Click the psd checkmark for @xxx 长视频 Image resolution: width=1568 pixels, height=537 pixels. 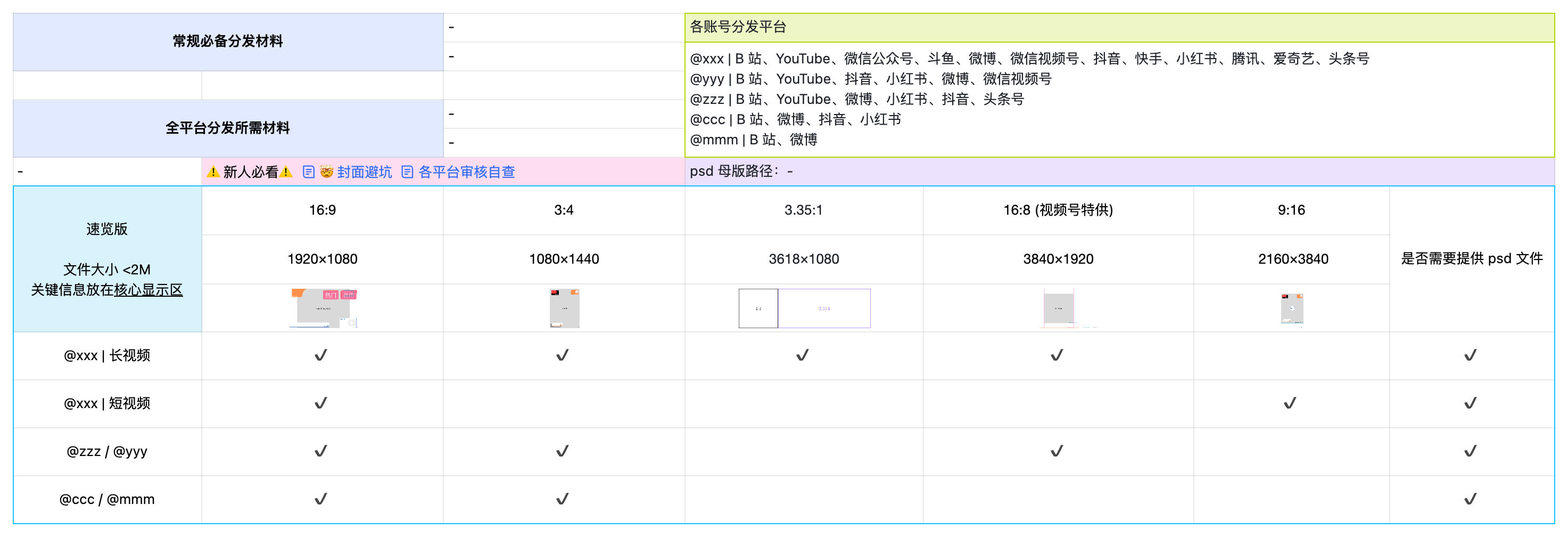click(1470, 355)
